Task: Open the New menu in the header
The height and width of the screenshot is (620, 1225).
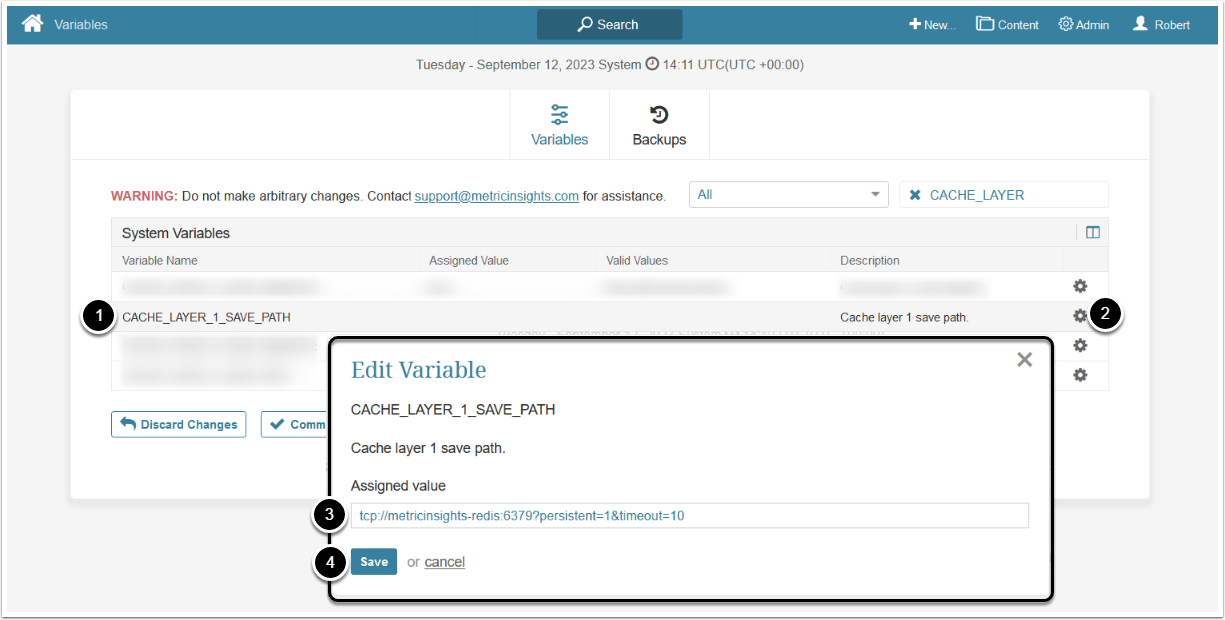Action: (932, 25)
